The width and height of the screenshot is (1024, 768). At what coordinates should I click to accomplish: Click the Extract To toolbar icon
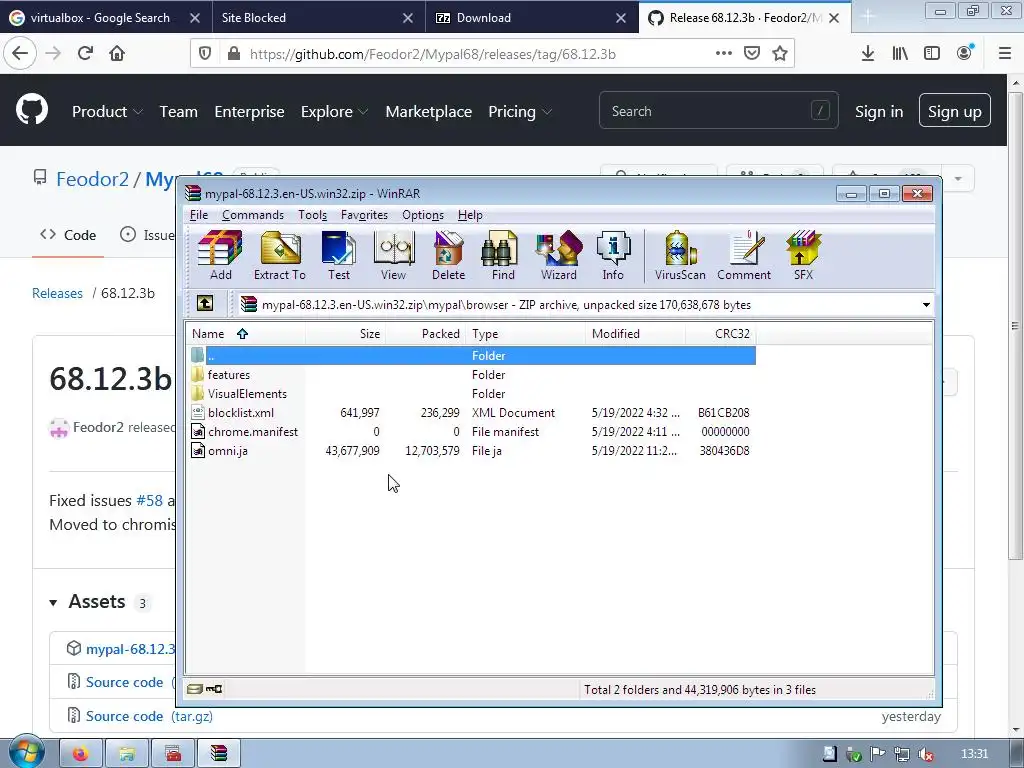pos(280,255)
